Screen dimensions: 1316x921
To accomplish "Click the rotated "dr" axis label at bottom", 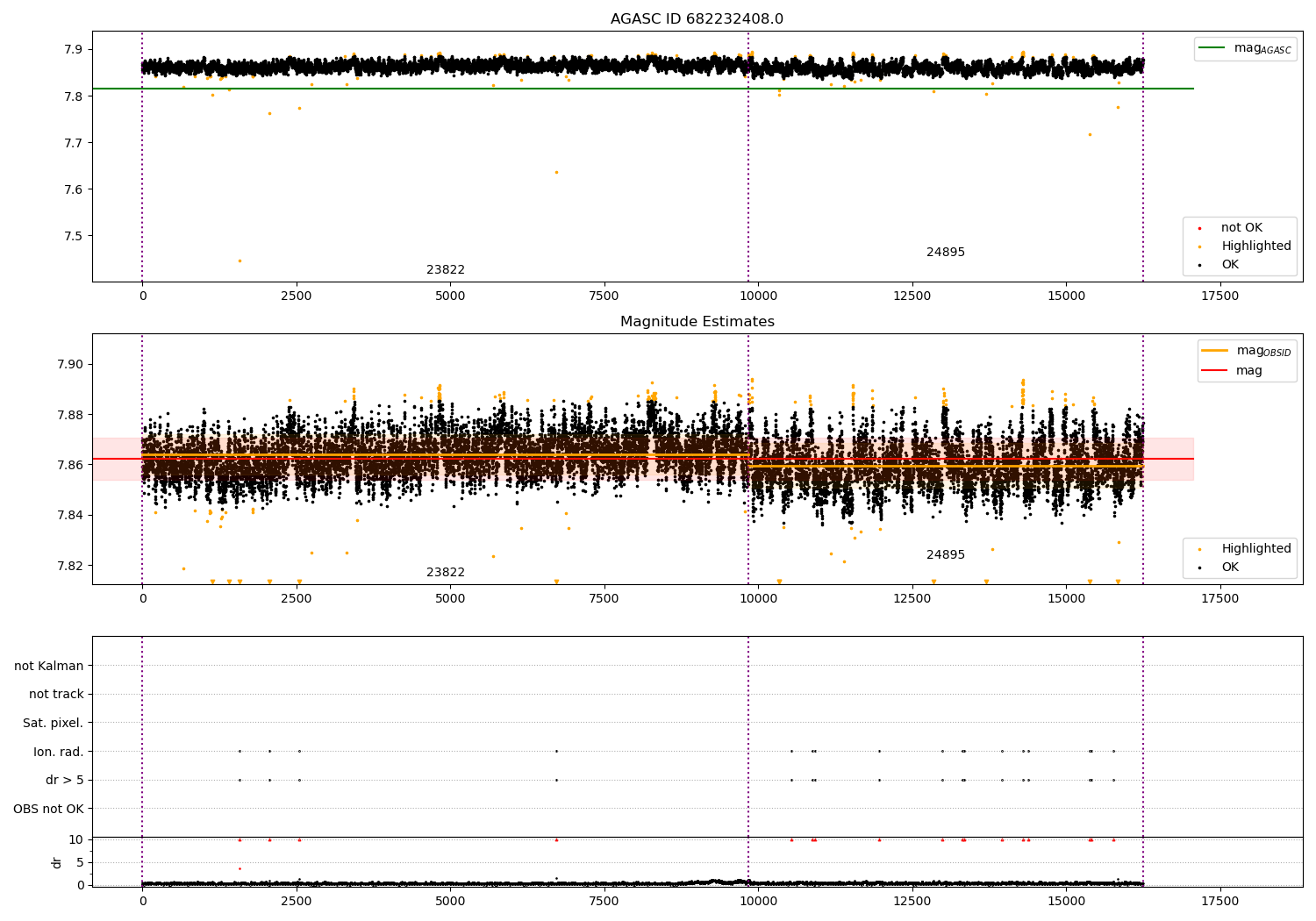I will (x=57, y=862).
